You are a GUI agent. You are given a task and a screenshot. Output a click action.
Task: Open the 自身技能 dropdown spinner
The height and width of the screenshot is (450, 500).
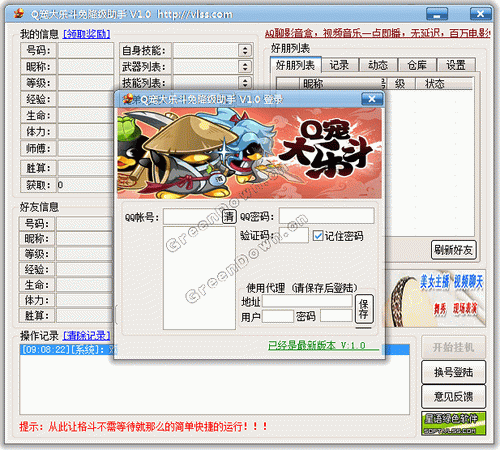tap(245, 51)
